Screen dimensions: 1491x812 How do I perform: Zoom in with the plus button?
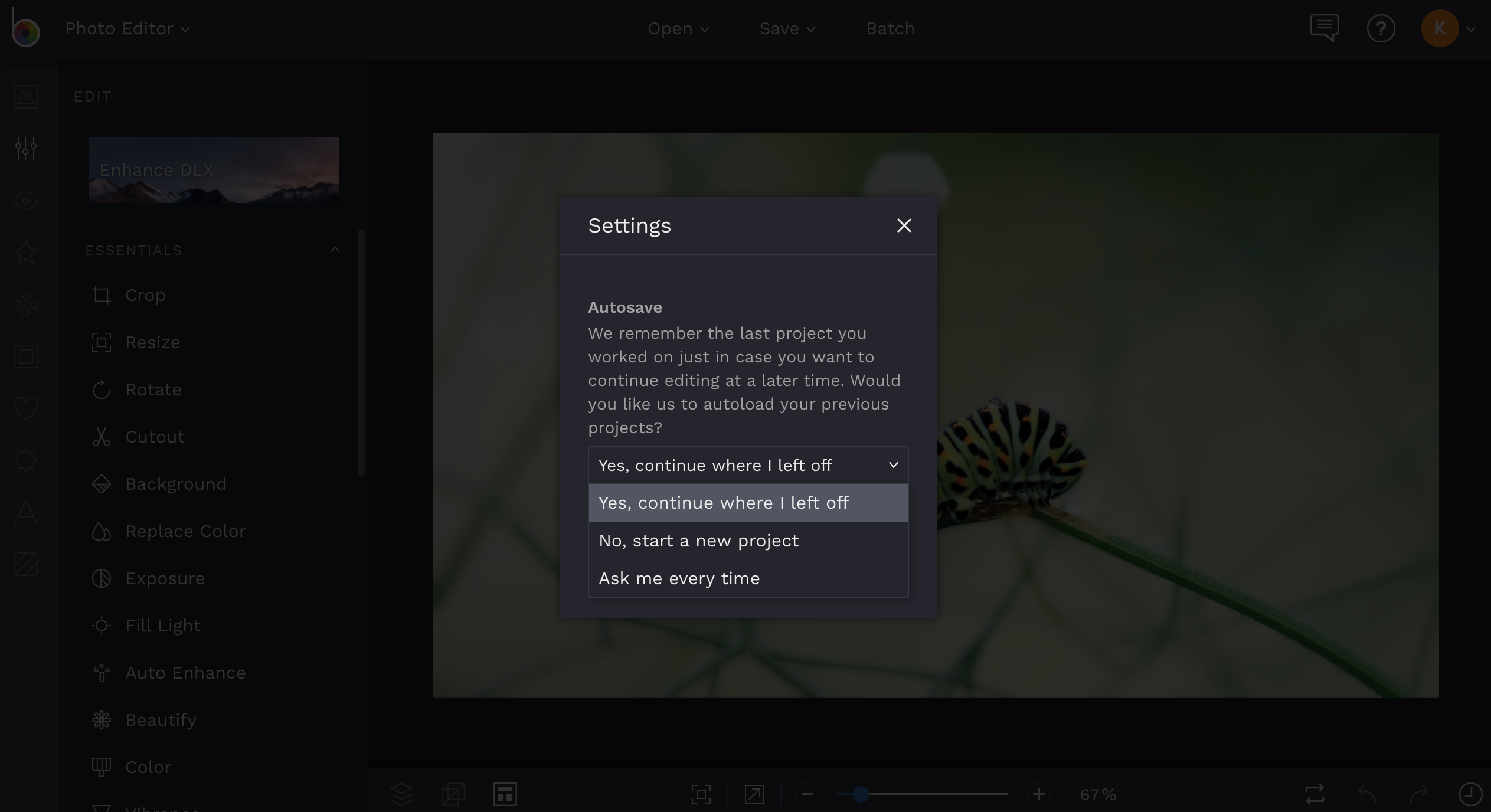pyautogui.click(x=1039, y=794)
